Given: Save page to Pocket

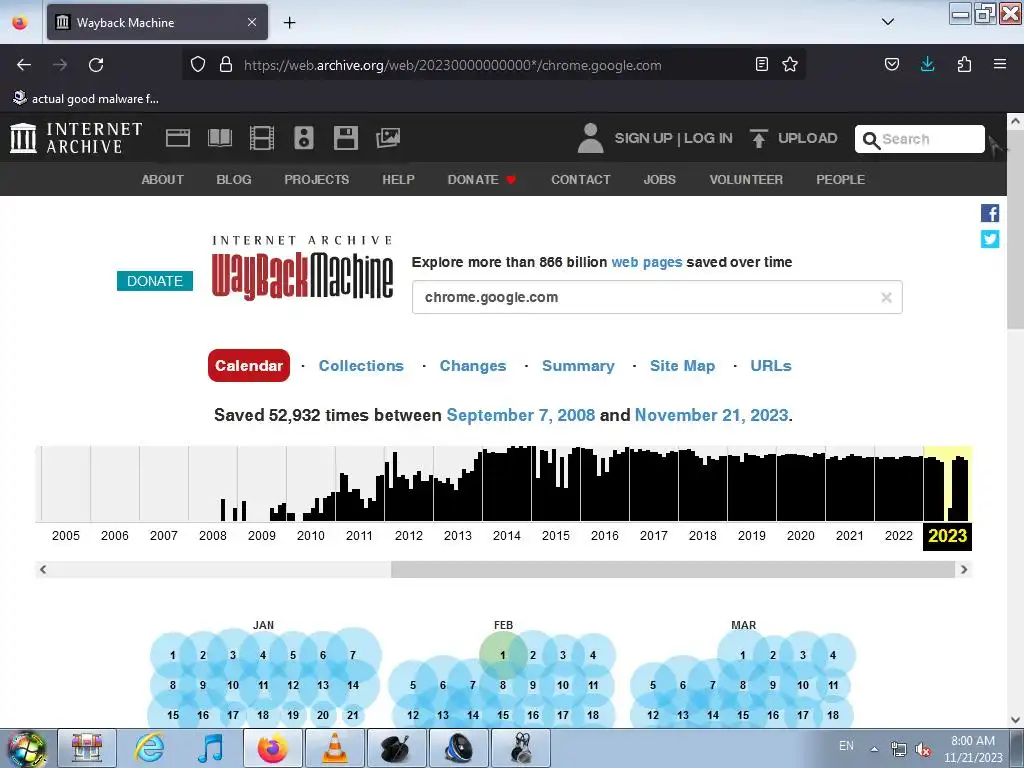Looking at the screenshot, I should pyautogui.click(x=891, y=64).
